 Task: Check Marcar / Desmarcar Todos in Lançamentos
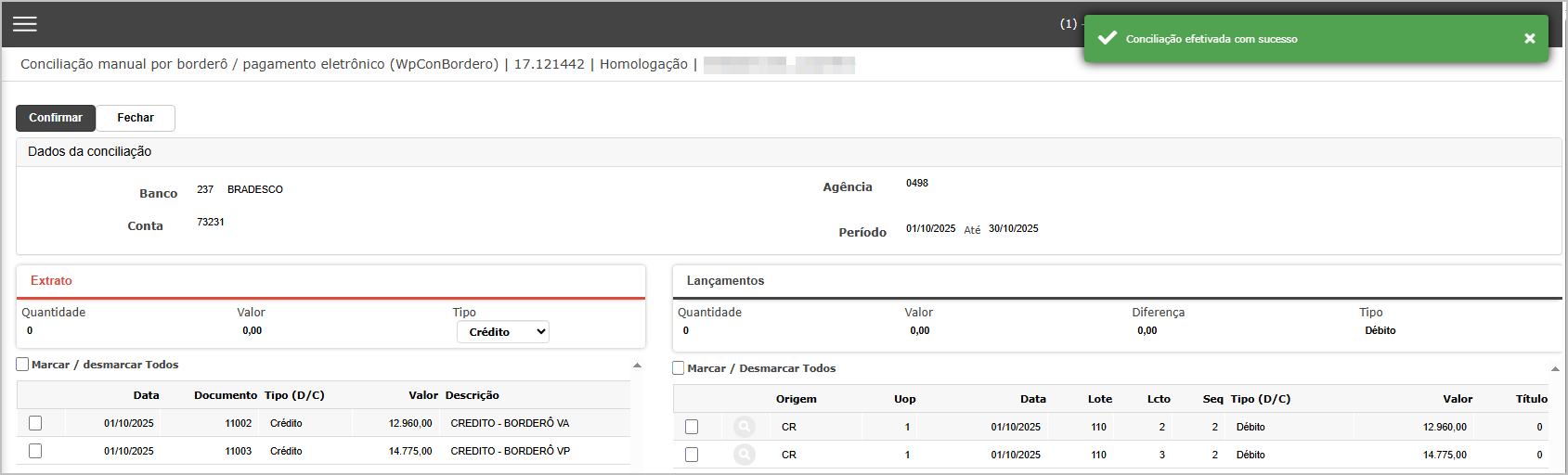pyautogui.click(x=679, y=368)
